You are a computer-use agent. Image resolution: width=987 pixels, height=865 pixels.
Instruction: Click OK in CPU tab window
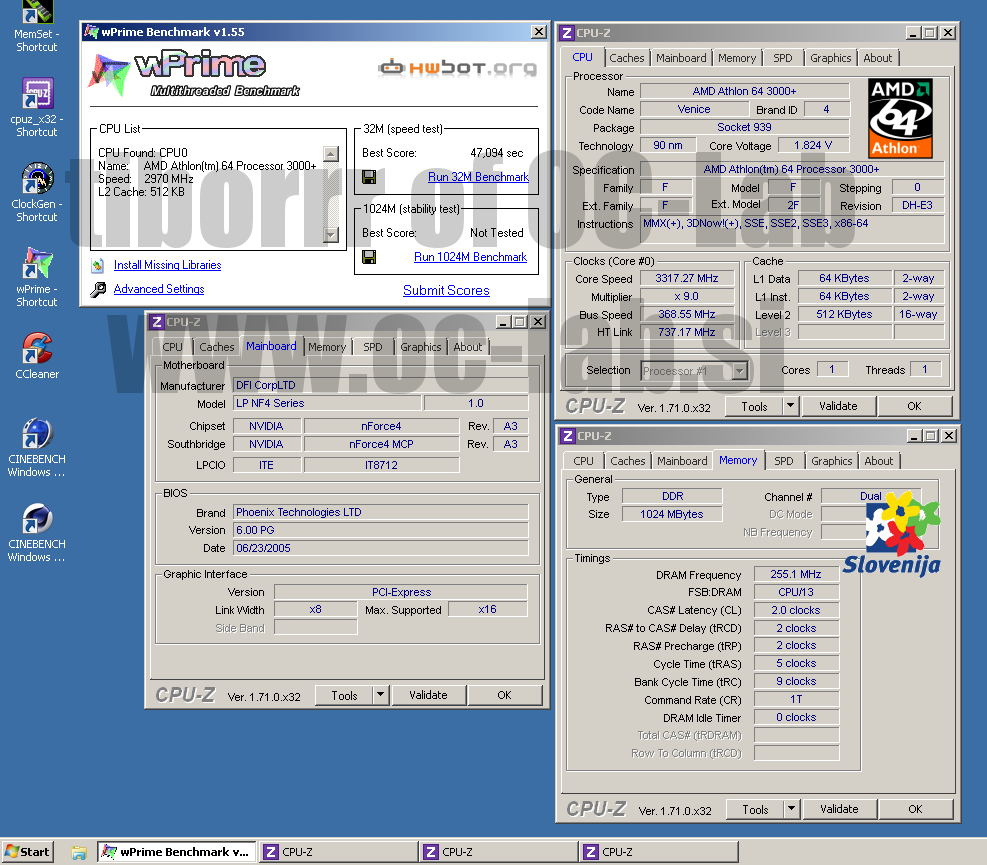(x=914, y=406)
